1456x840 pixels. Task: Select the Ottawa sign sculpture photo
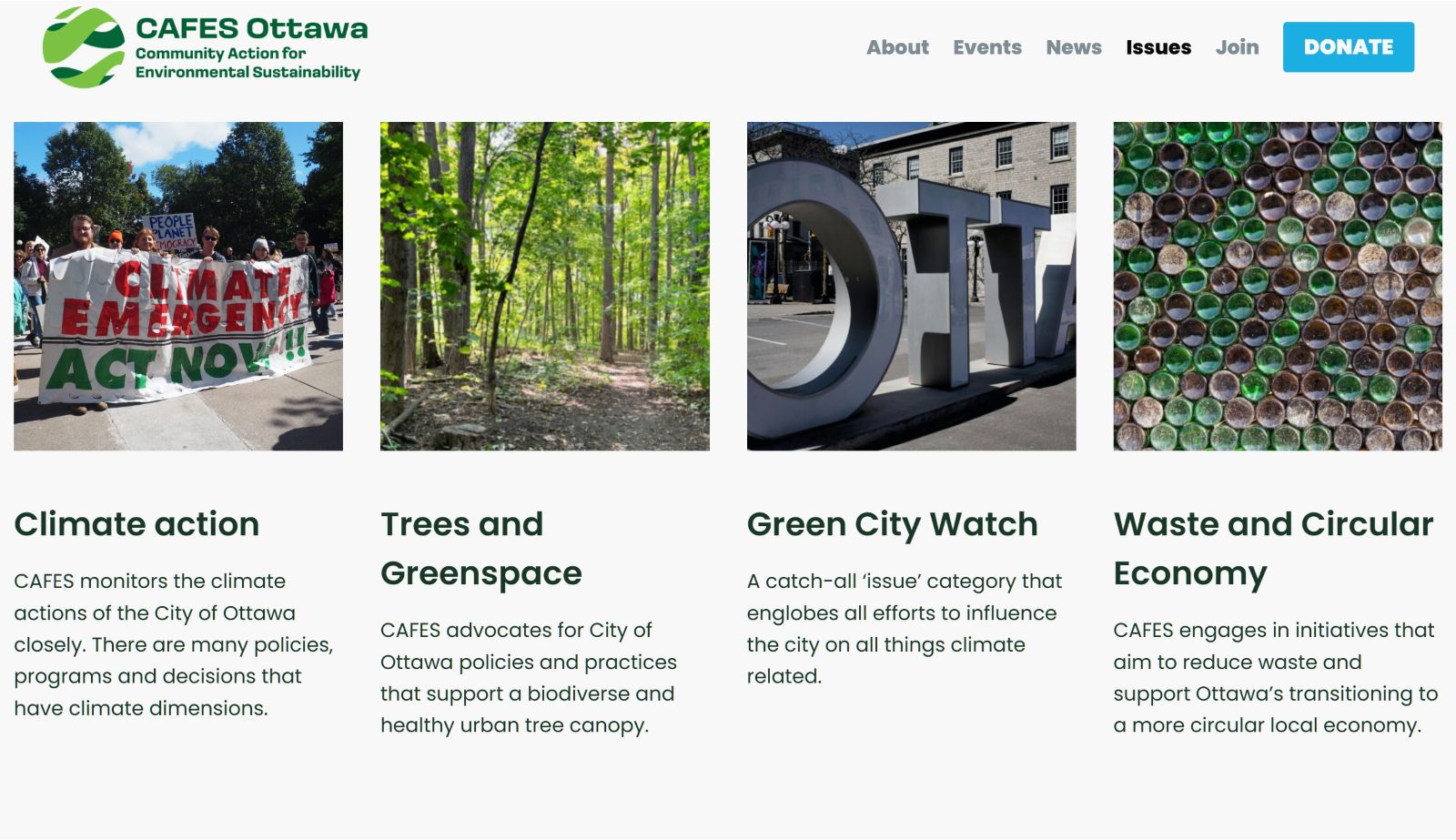pyautogui.click(x=911, y=287)
